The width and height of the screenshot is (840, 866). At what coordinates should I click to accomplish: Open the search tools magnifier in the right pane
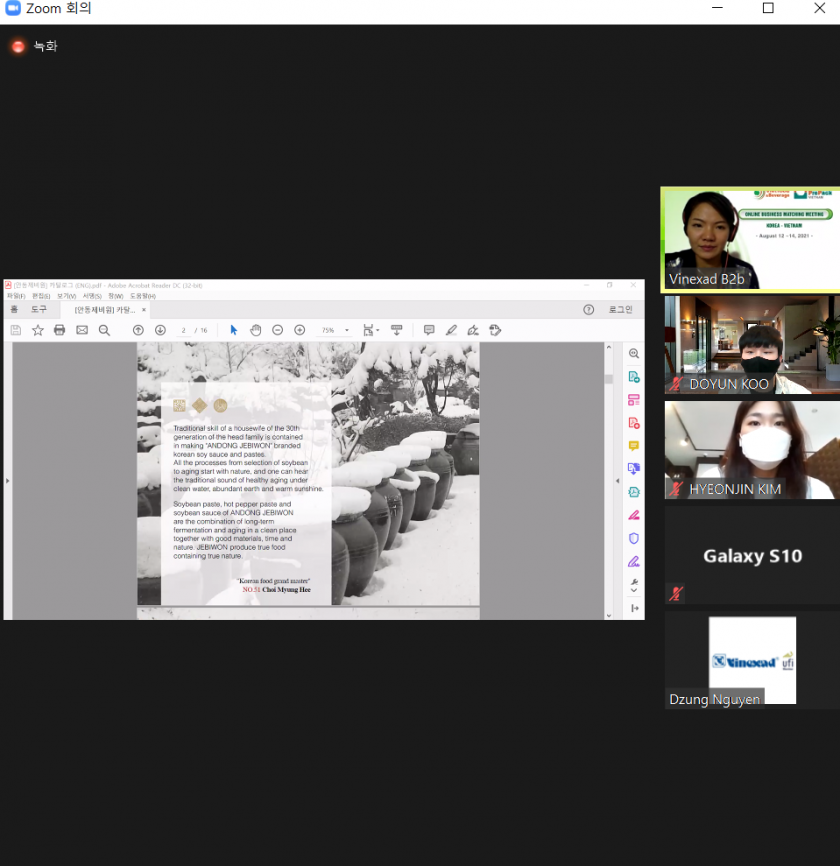coord(634,353)
